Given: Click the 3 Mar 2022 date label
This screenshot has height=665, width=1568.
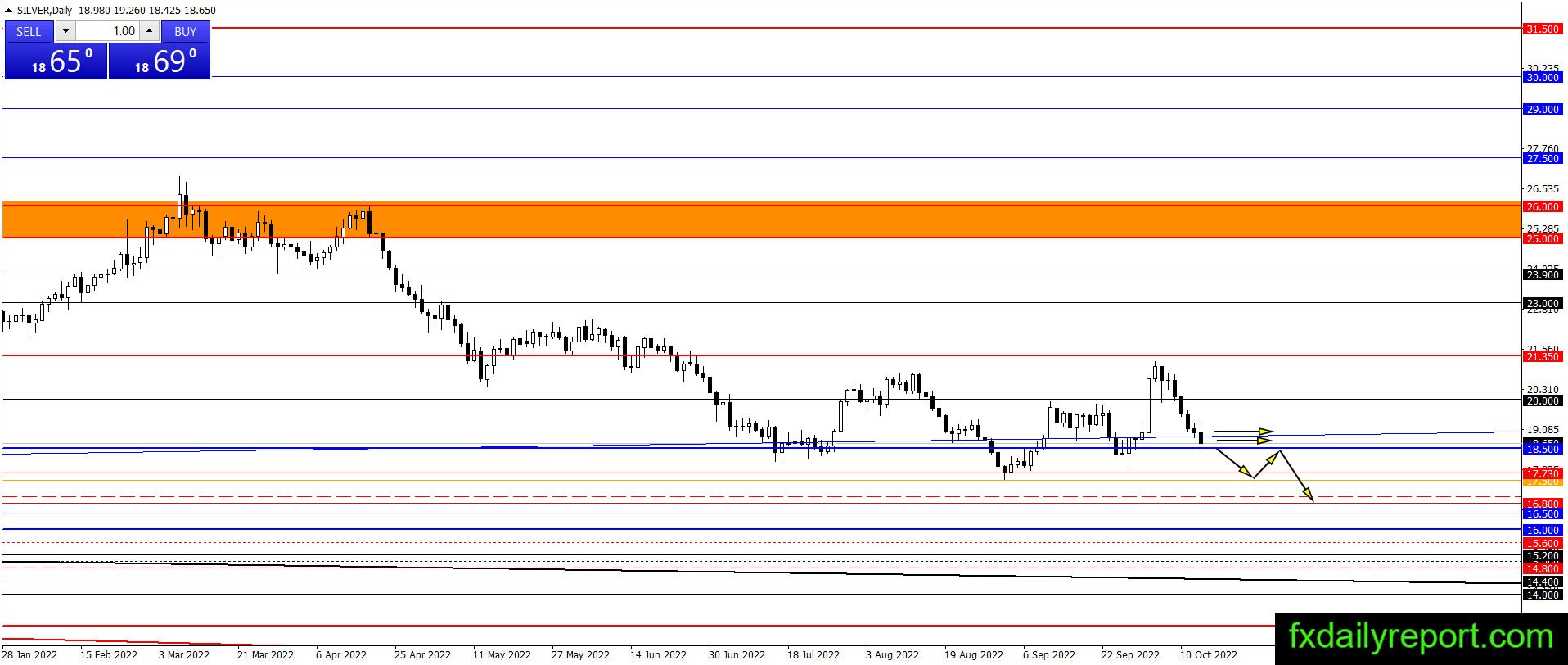Looking at the screenshot, I should pyautogui.click(x=184, y=654).
